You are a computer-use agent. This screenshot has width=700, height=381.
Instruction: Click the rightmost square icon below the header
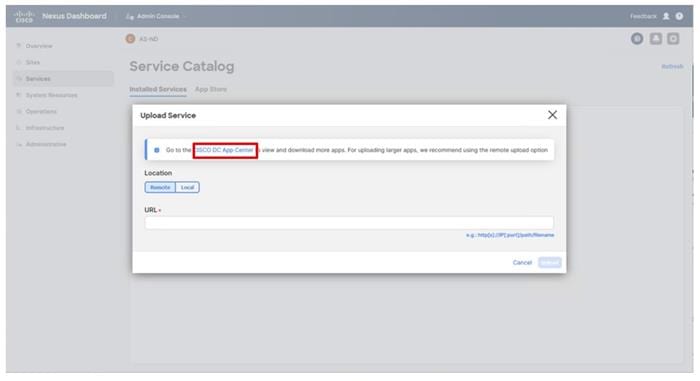click(673, 39)
